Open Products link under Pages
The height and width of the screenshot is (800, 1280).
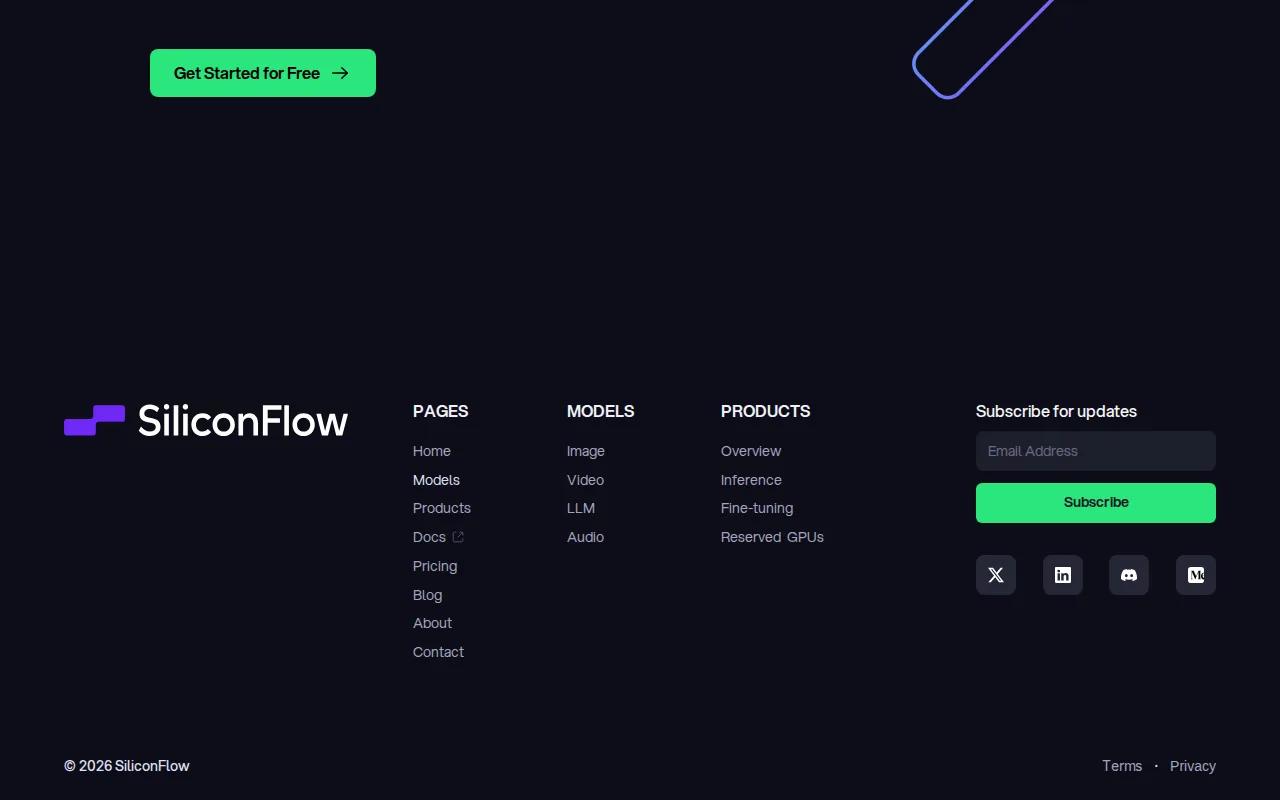(442, 508)
